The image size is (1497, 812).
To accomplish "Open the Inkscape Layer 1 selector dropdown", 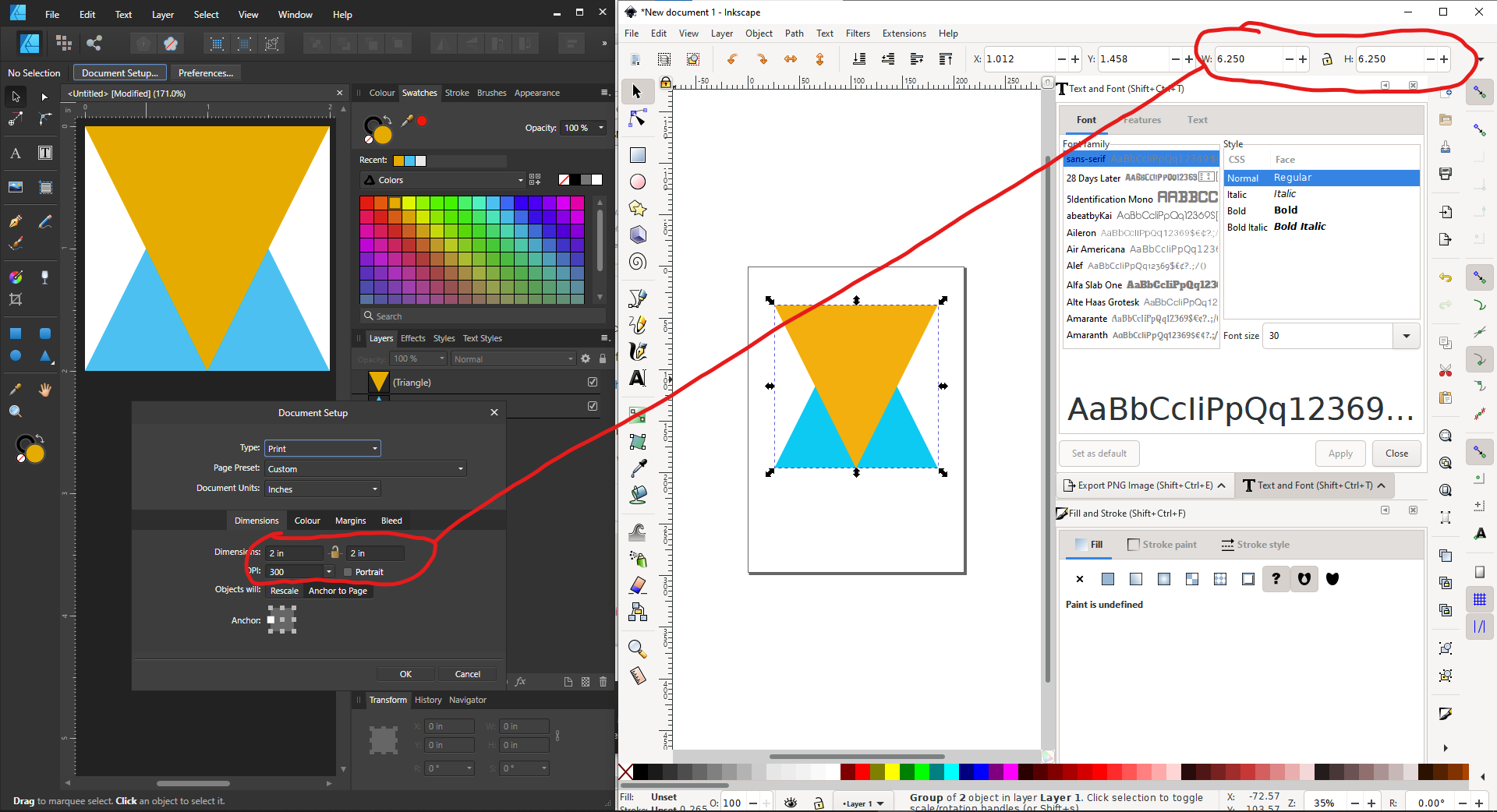I will [864, 803].
